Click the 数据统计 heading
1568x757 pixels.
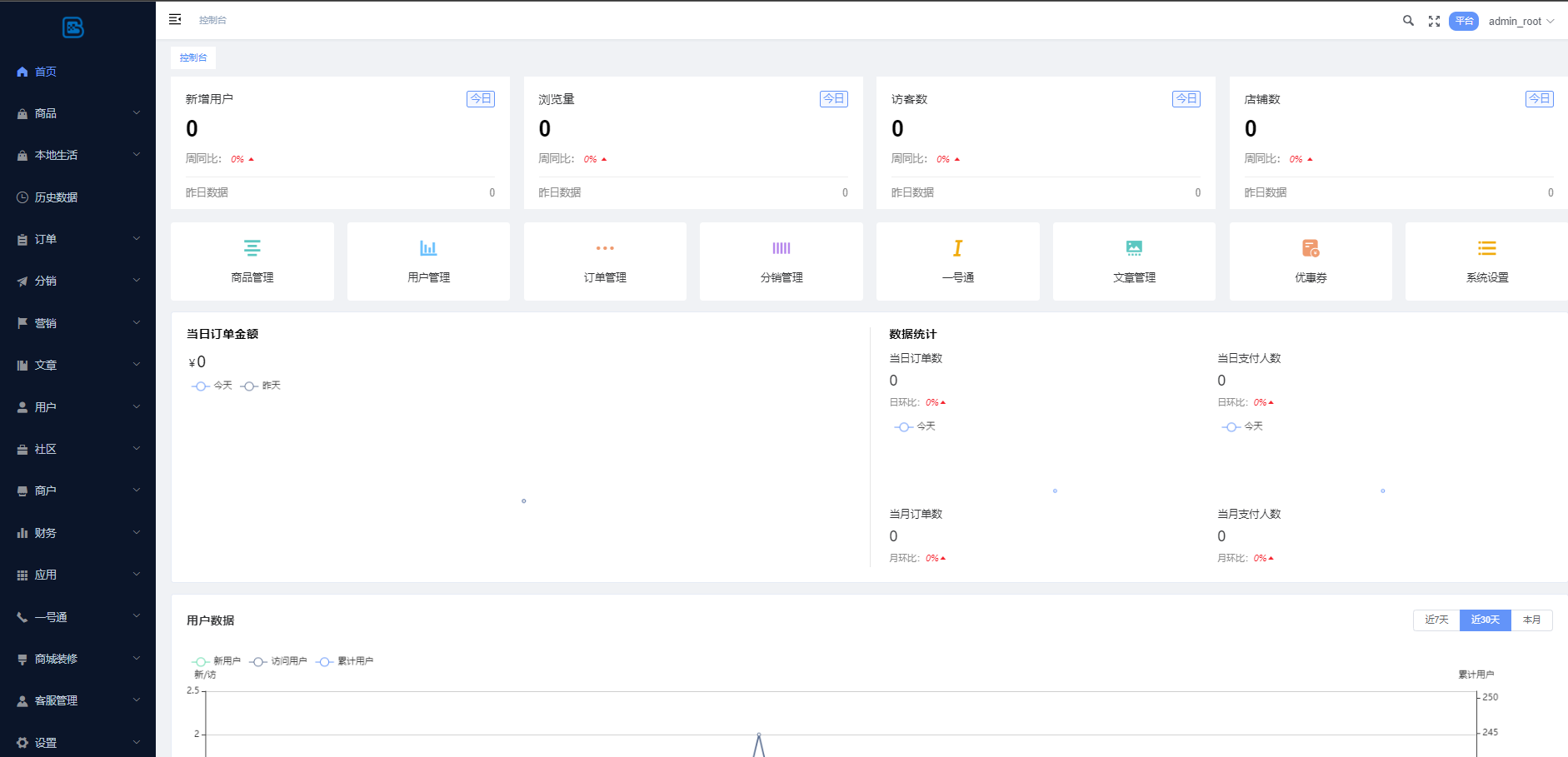(913, 334)
